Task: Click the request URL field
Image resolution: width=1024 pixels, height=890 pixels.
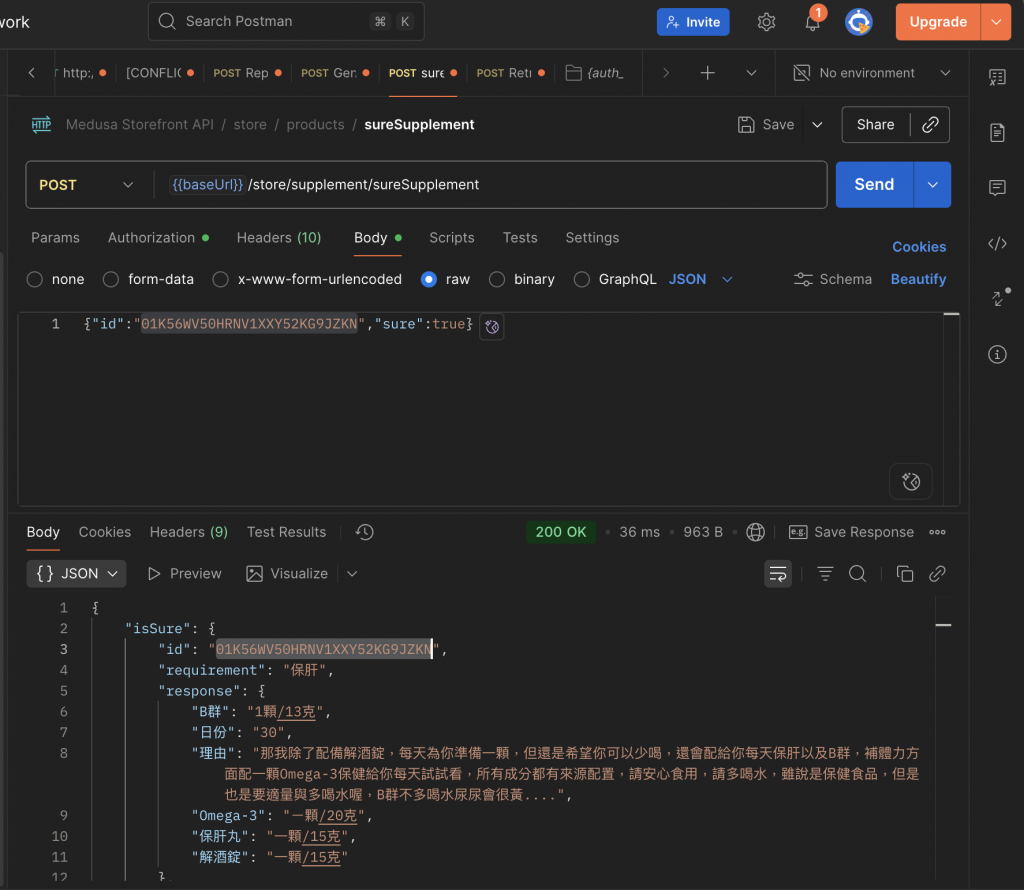Action: point(490,185)
